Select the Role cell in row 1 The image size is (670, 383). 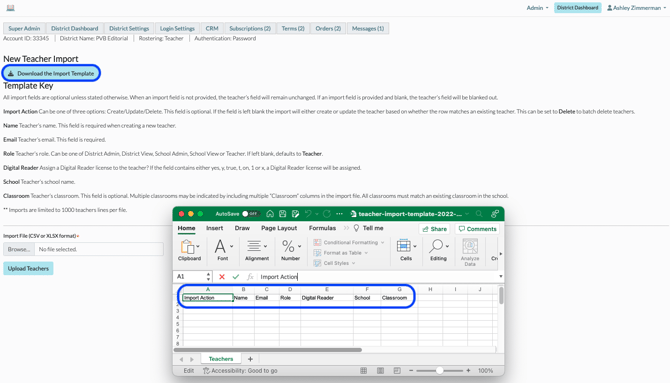290,298
